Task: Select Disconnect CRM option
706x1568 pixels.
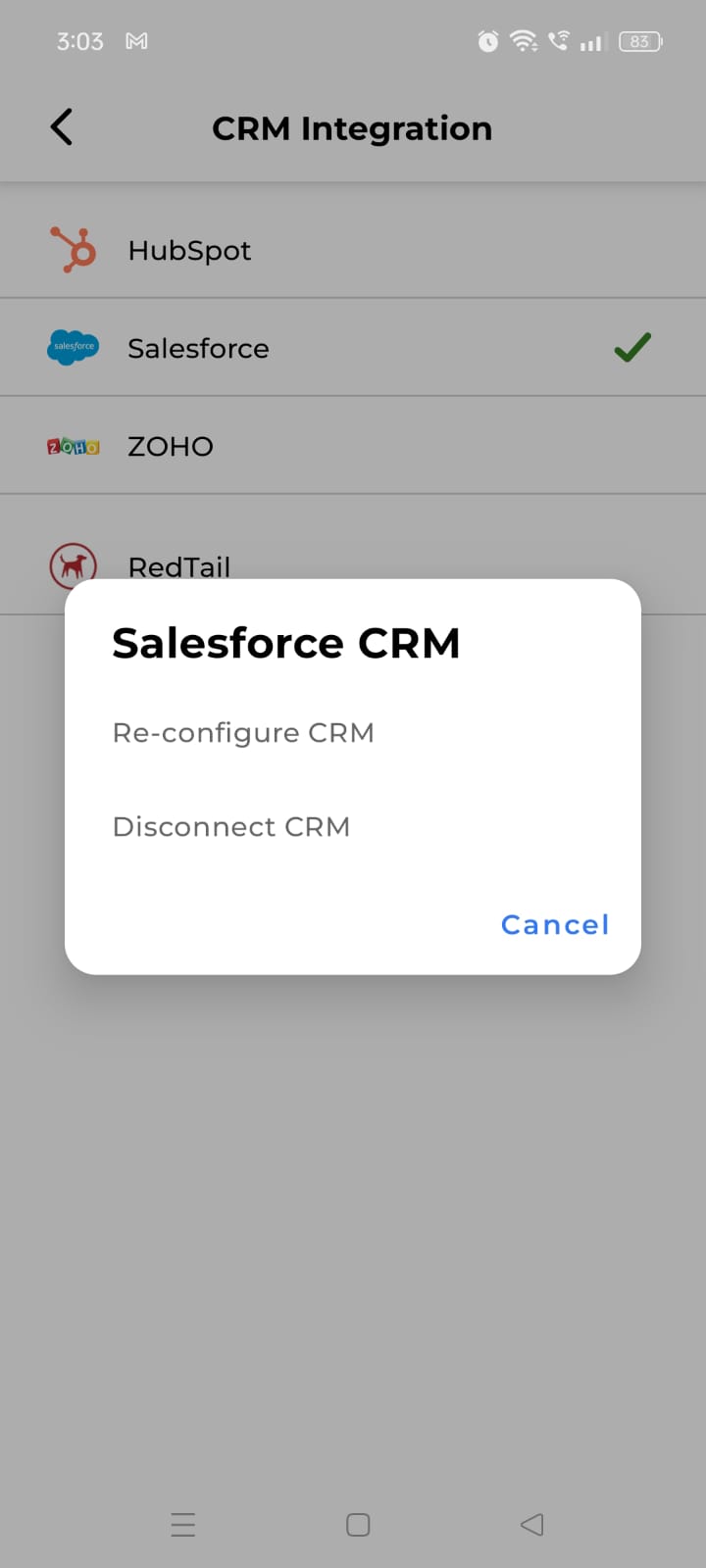Action: coord(231,827)
